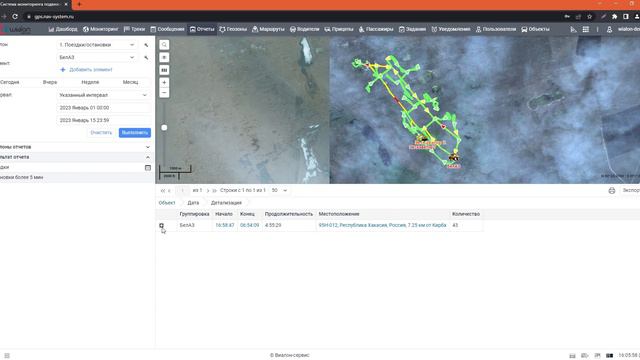Open the rows per page dropdown 50
The width and height of the screenshot is (640, 360).
click(279, 191)
